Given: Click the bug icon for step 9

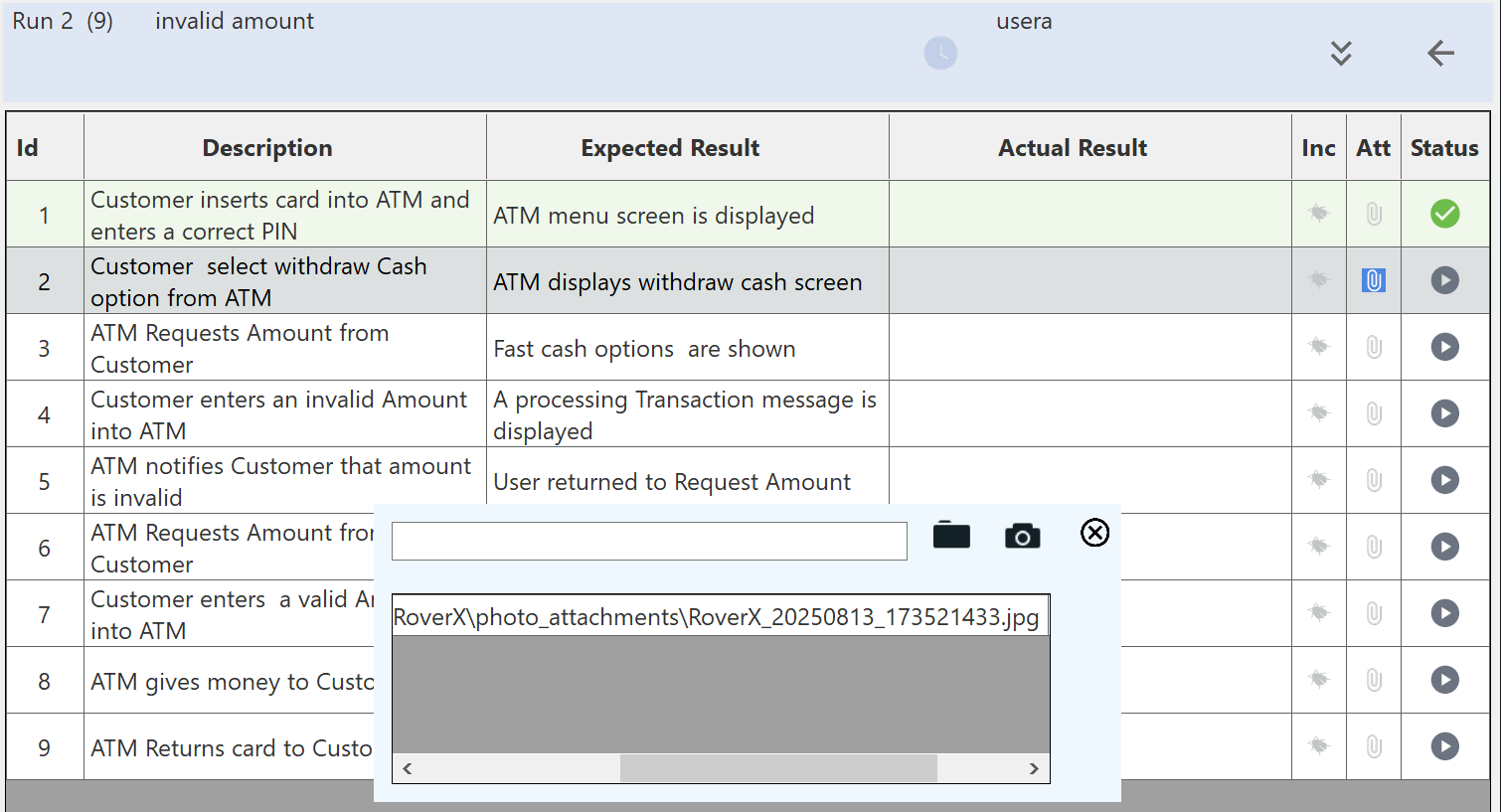Looking at the screenshot, I should click(x=1318, y=745).
